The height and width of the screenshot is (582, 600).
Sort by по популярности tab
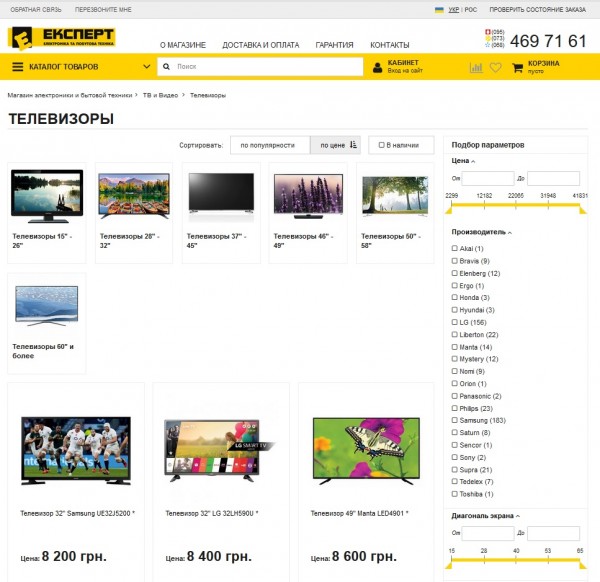268,145
